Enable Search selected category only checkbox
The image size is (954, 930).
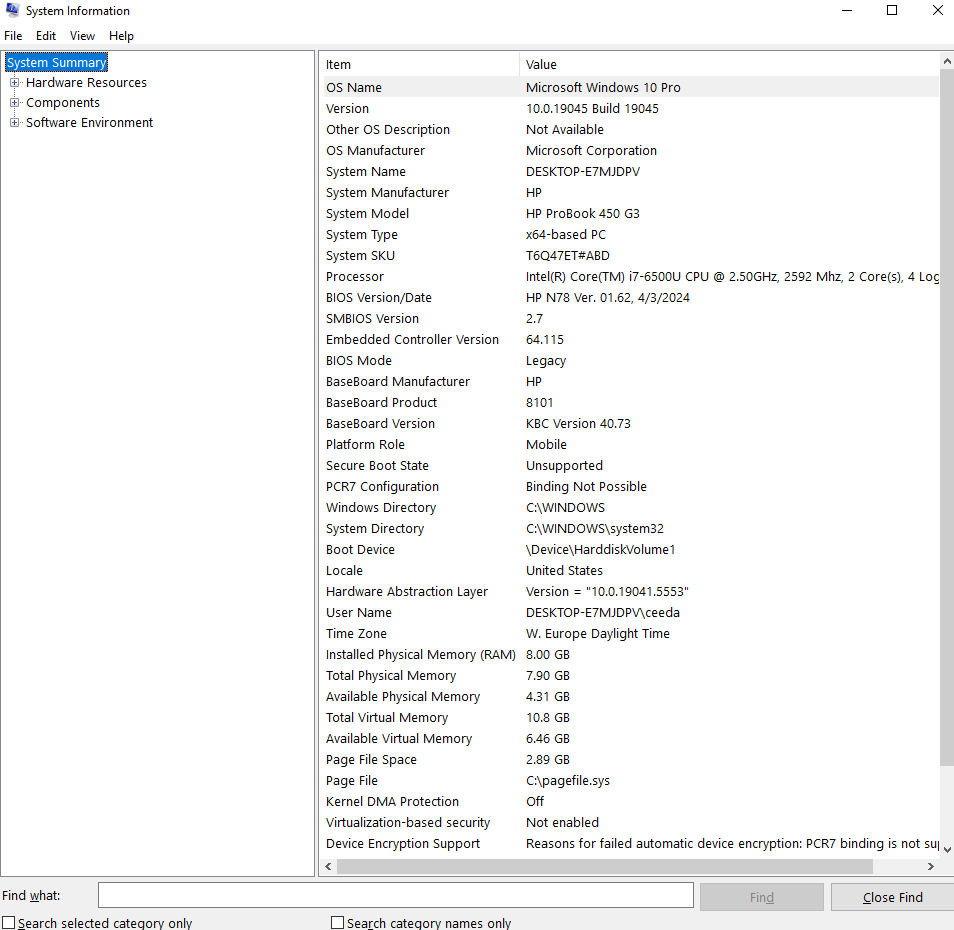(9, 923)
